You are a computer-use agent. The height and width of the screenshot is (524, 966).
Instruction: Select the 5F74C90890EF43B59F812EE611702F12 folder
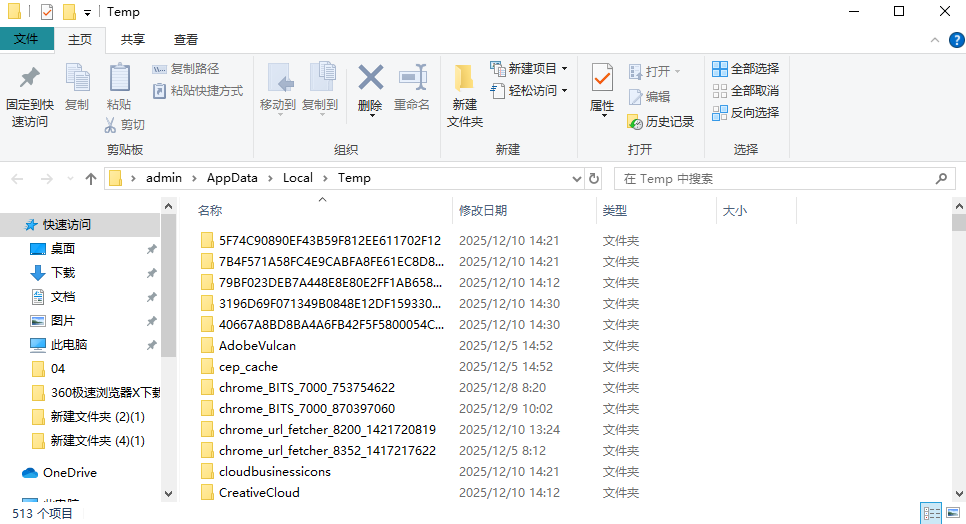click(330, 241)
